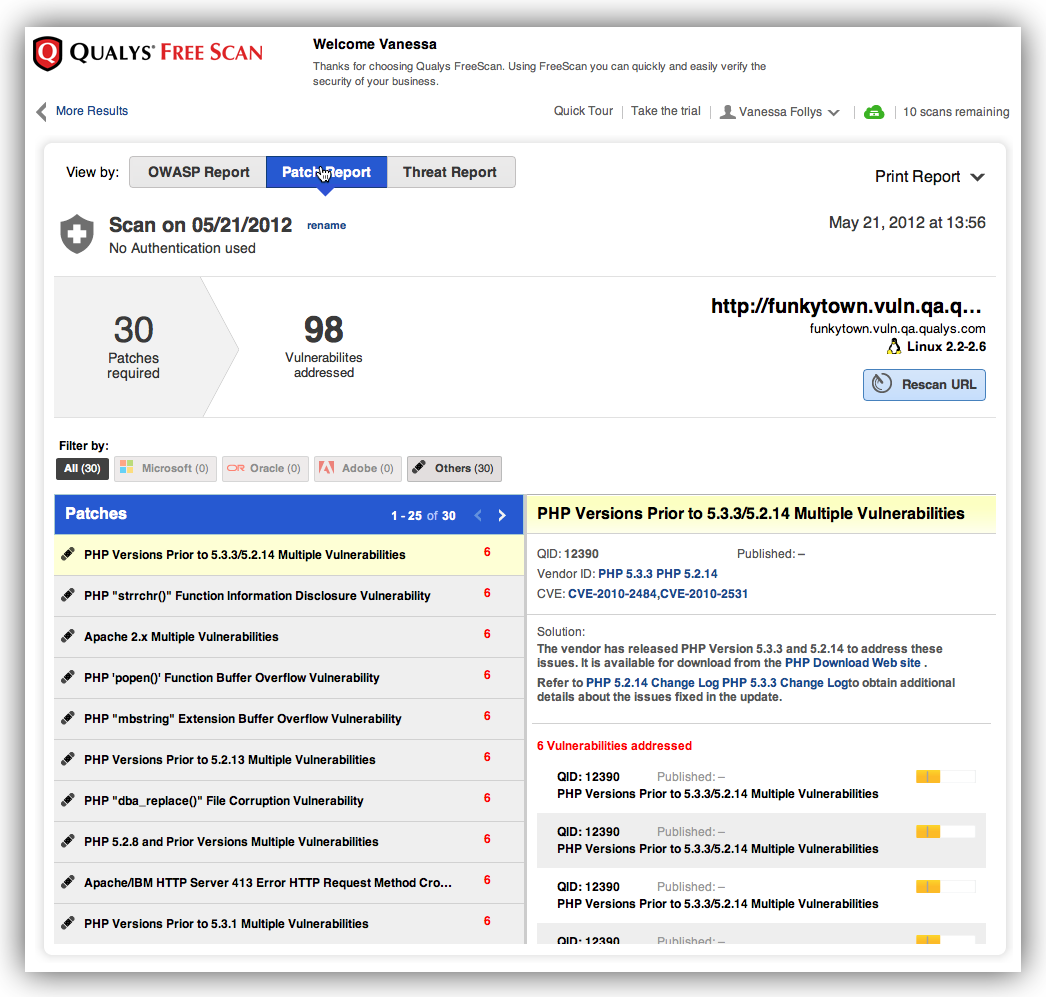This screenshot has height=997, width=1046.
Task: Click patch icon of PHP dba_replace() row
Action: coord(68,800)
